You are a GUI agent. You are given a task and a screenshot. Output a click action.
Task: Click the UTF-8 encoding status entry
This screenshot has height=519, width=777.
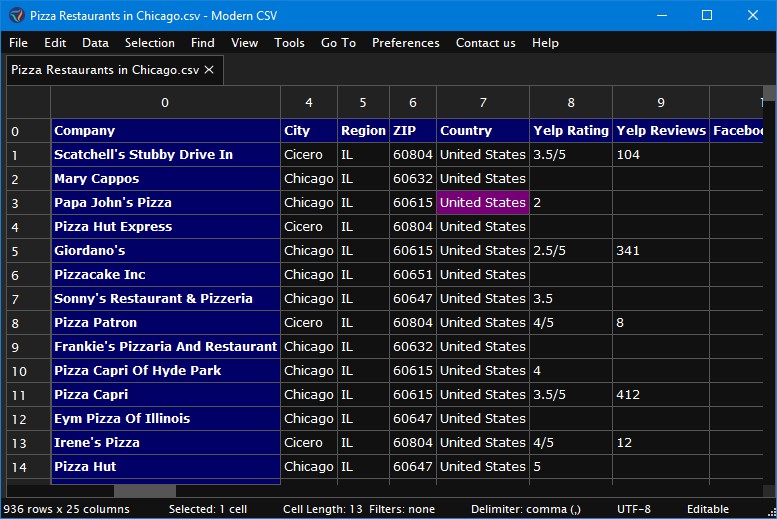coord(634,509)
